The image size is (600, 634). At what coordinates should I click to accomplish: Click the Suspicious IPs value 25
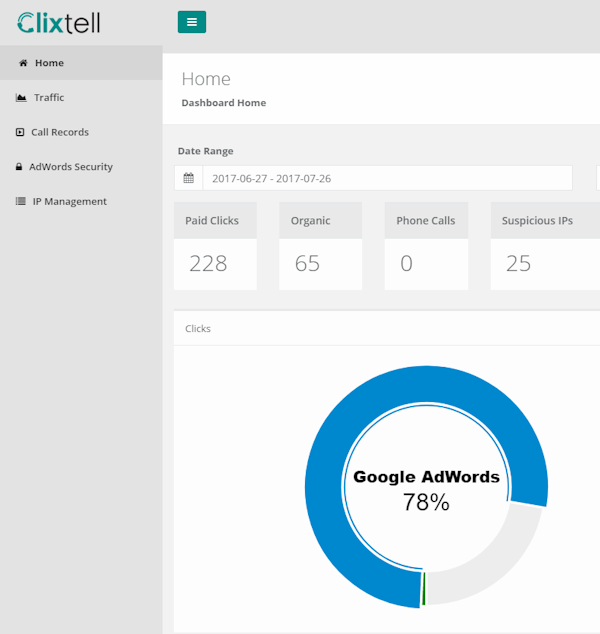[518, 263]
